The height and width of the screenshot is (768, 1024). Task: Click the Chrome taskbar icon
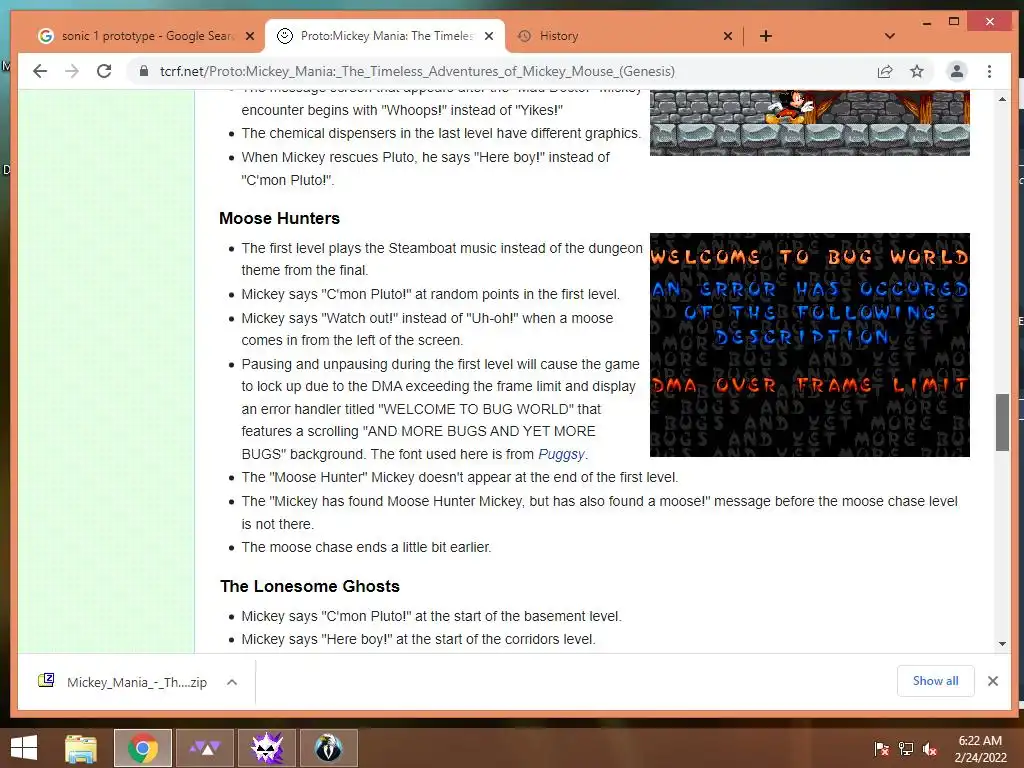point(143,748)
